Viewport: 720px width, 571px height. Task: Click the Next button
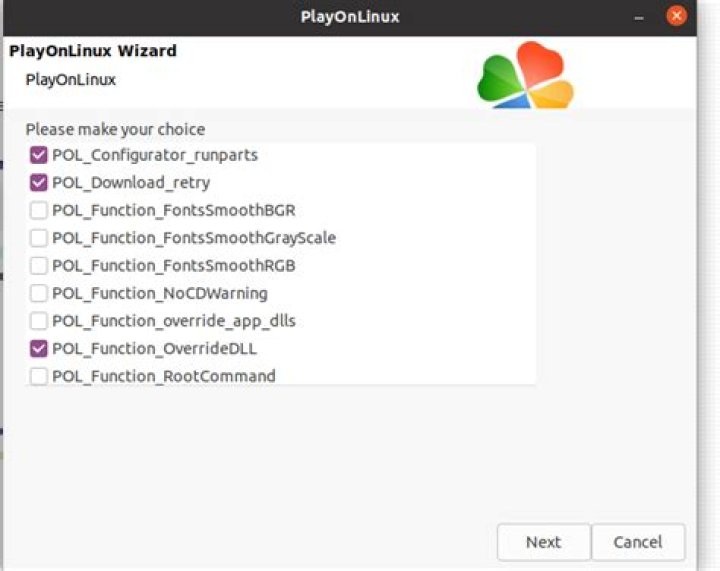544,542
